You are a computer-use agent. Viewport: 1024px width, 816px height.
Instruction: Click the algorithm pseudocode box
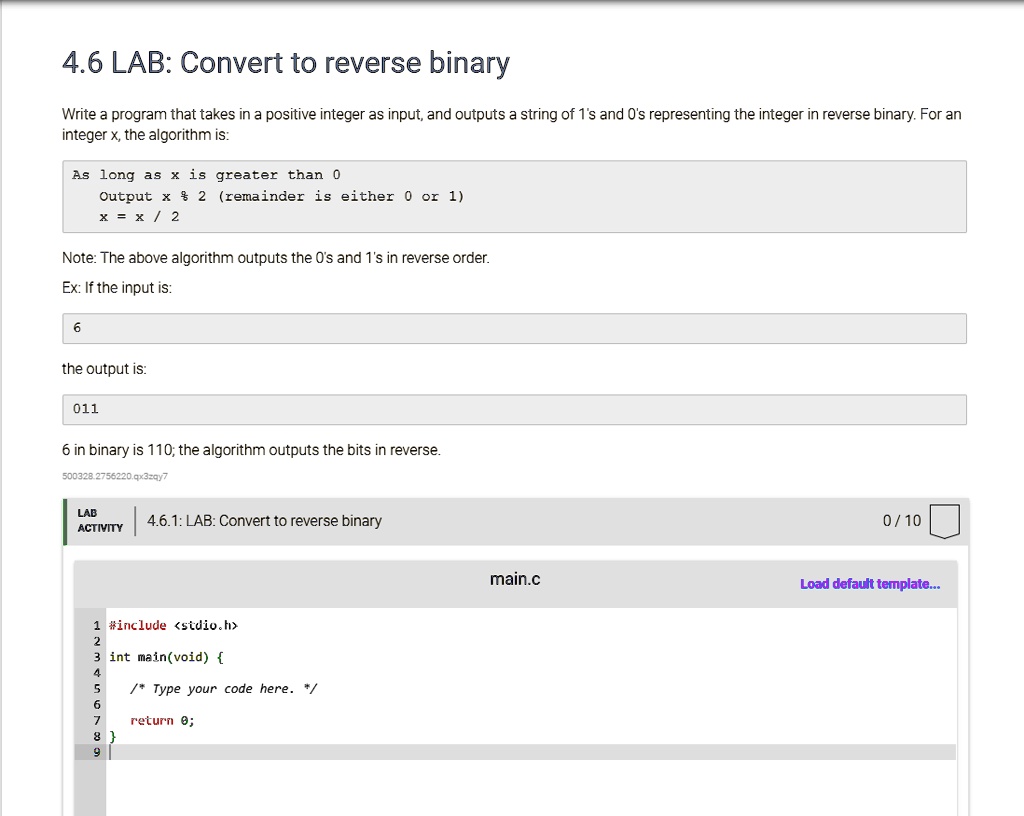pos(514,196)
